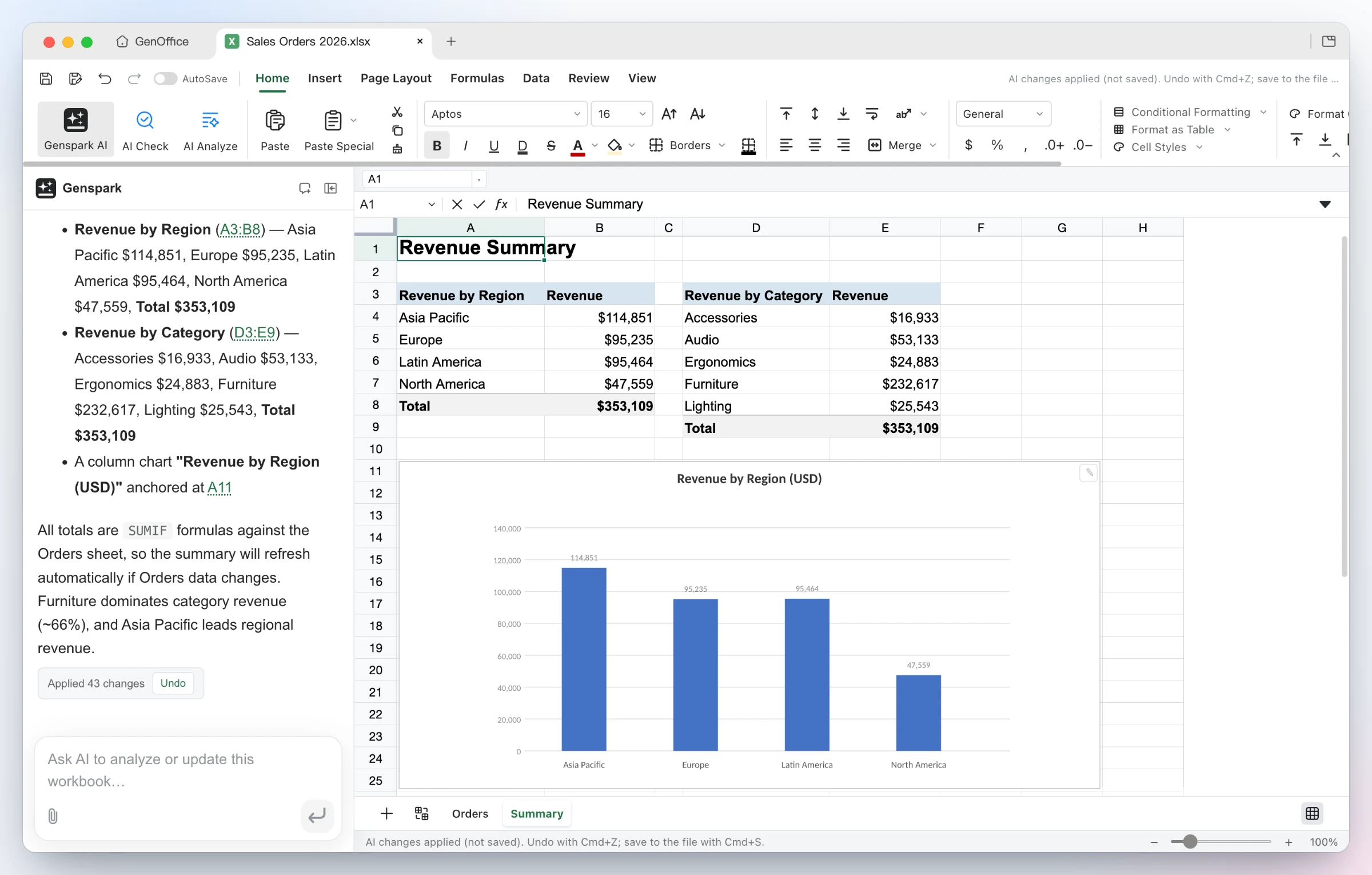
Task: Open the Aptos font family dropdown
Action: tap(506, 114)
